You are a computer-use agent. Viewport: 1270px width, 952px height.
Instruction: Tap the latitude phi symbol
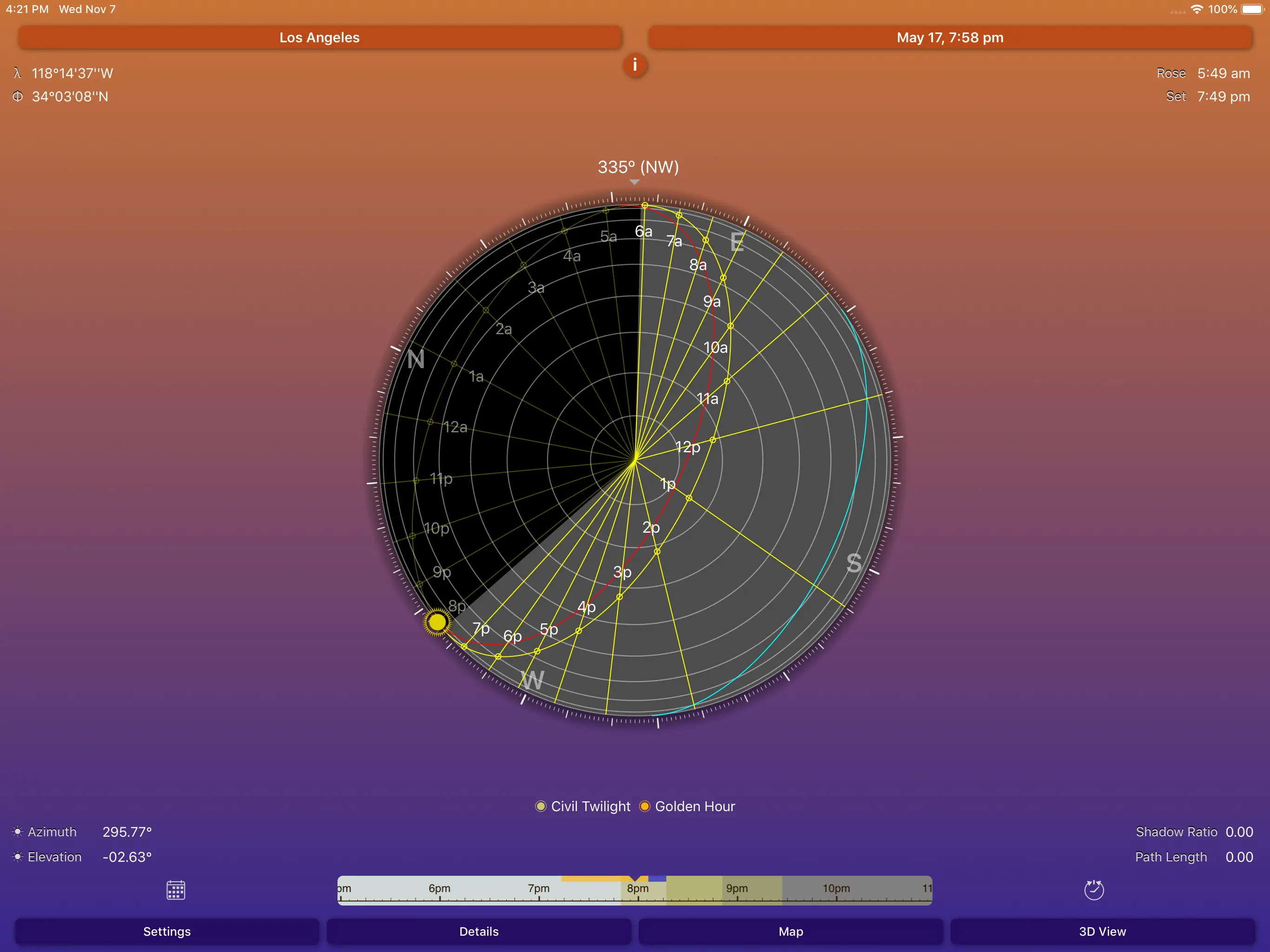pos(18,97)
